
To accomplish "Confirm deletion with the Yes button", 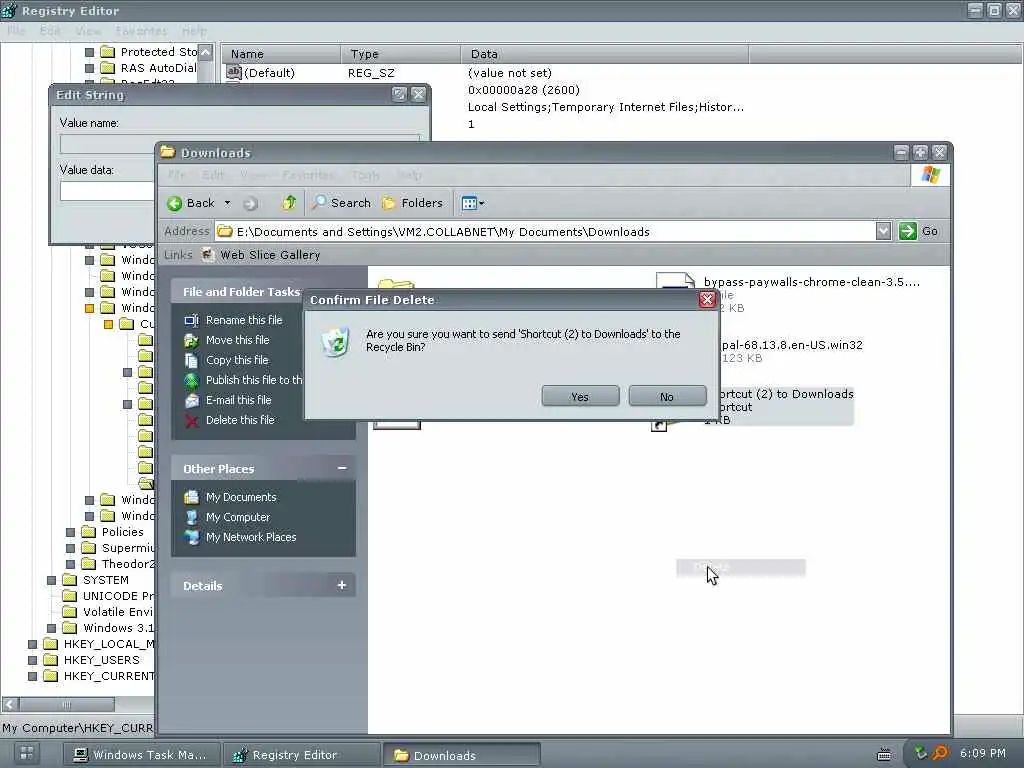I will (x=580, y=396).
